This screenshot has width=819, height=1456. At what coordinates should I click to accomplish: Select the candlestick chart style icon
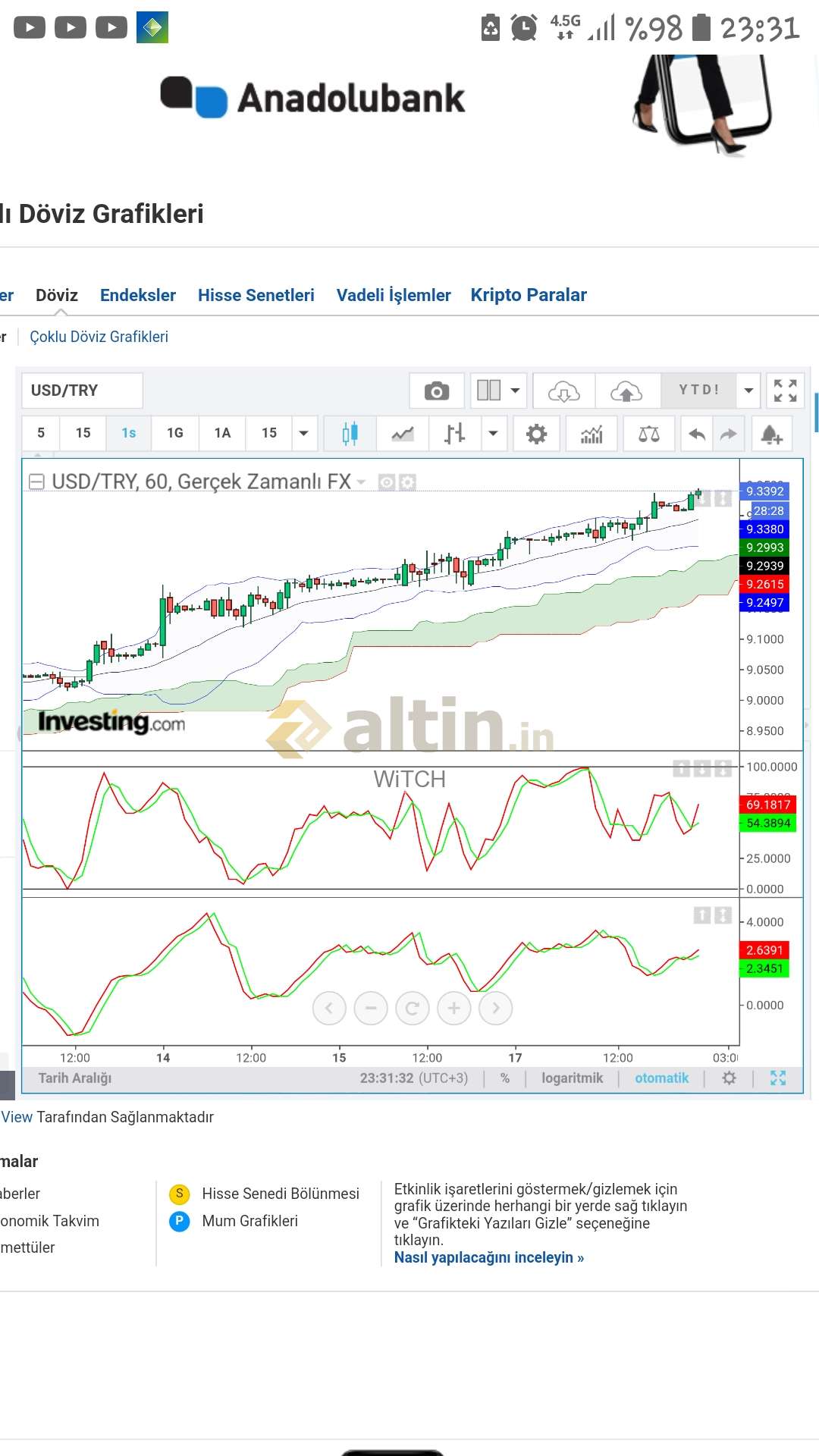[350, 434]
